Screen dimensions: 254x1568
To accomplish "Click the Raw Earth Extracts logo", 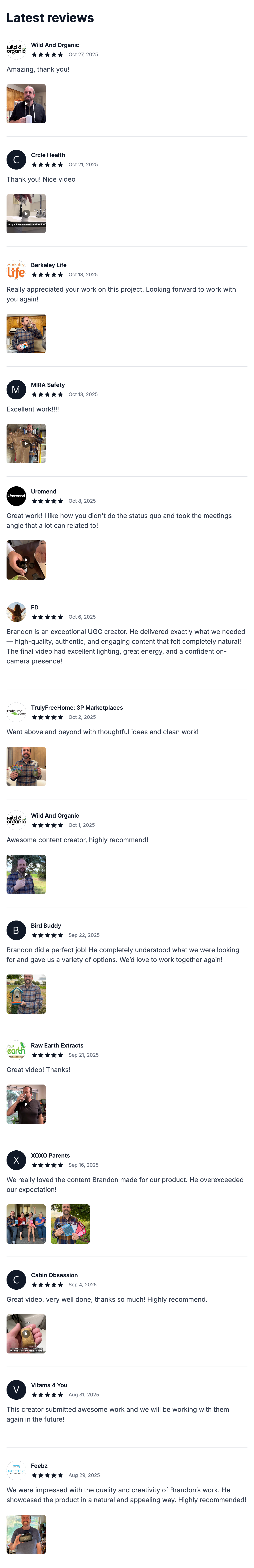I will click(x=16, y=1050).
